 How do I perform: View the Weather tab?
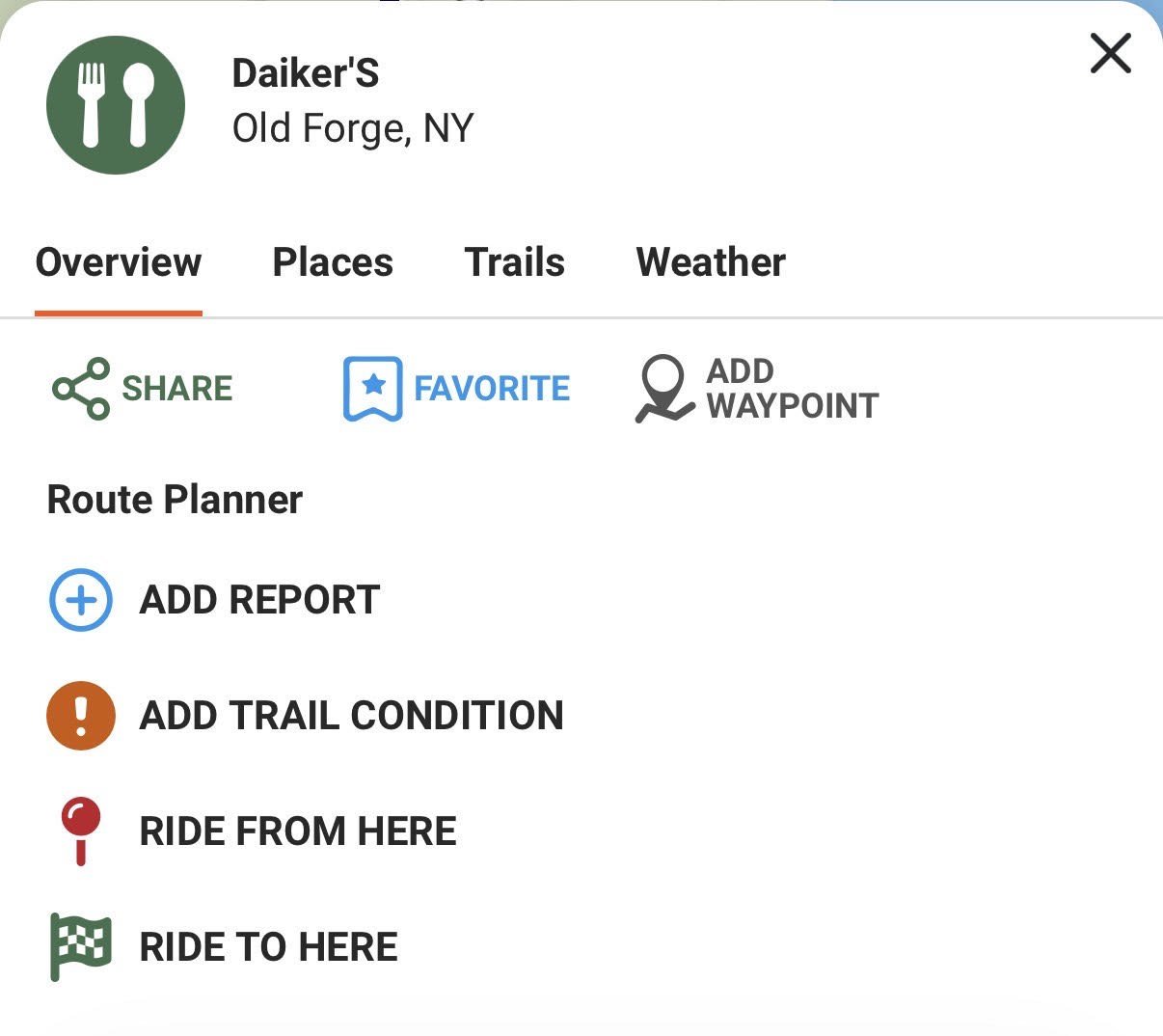coord(711,261)
